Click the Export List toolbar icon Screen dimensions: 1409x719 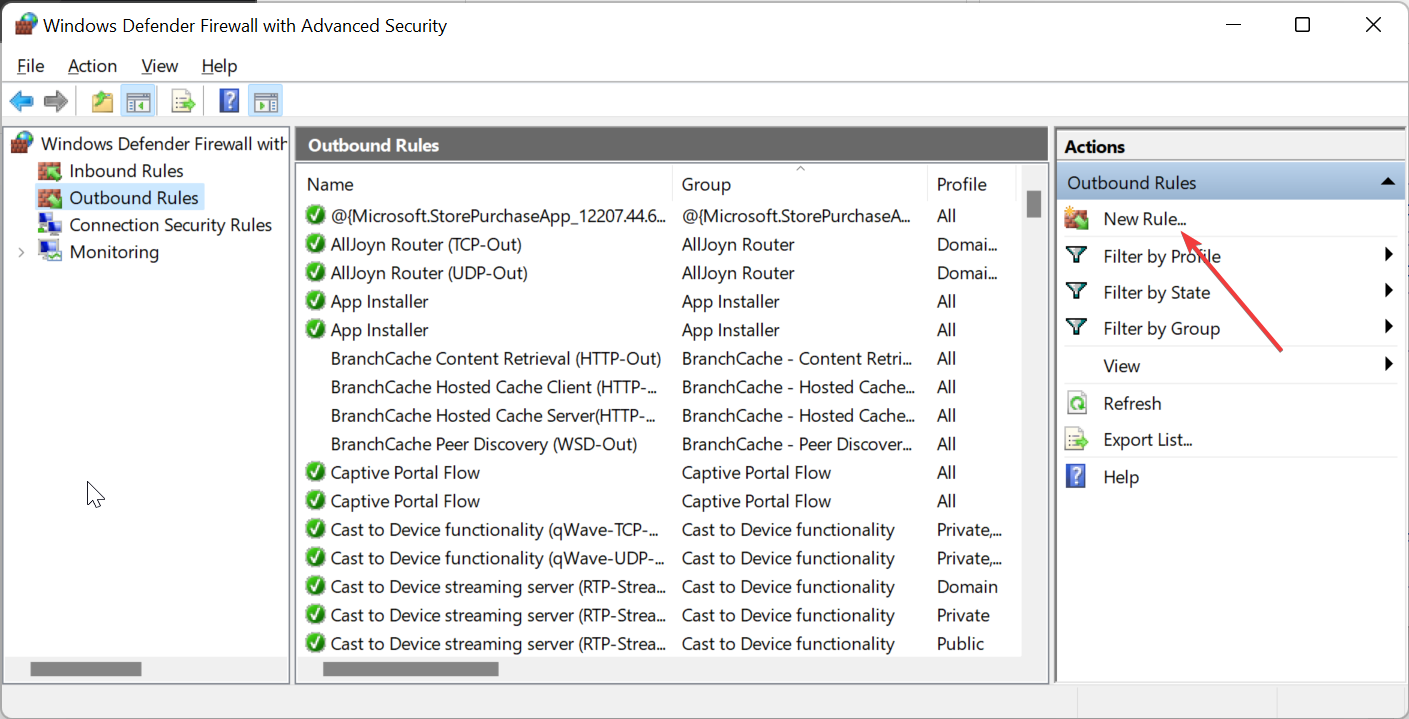point(183,101)
